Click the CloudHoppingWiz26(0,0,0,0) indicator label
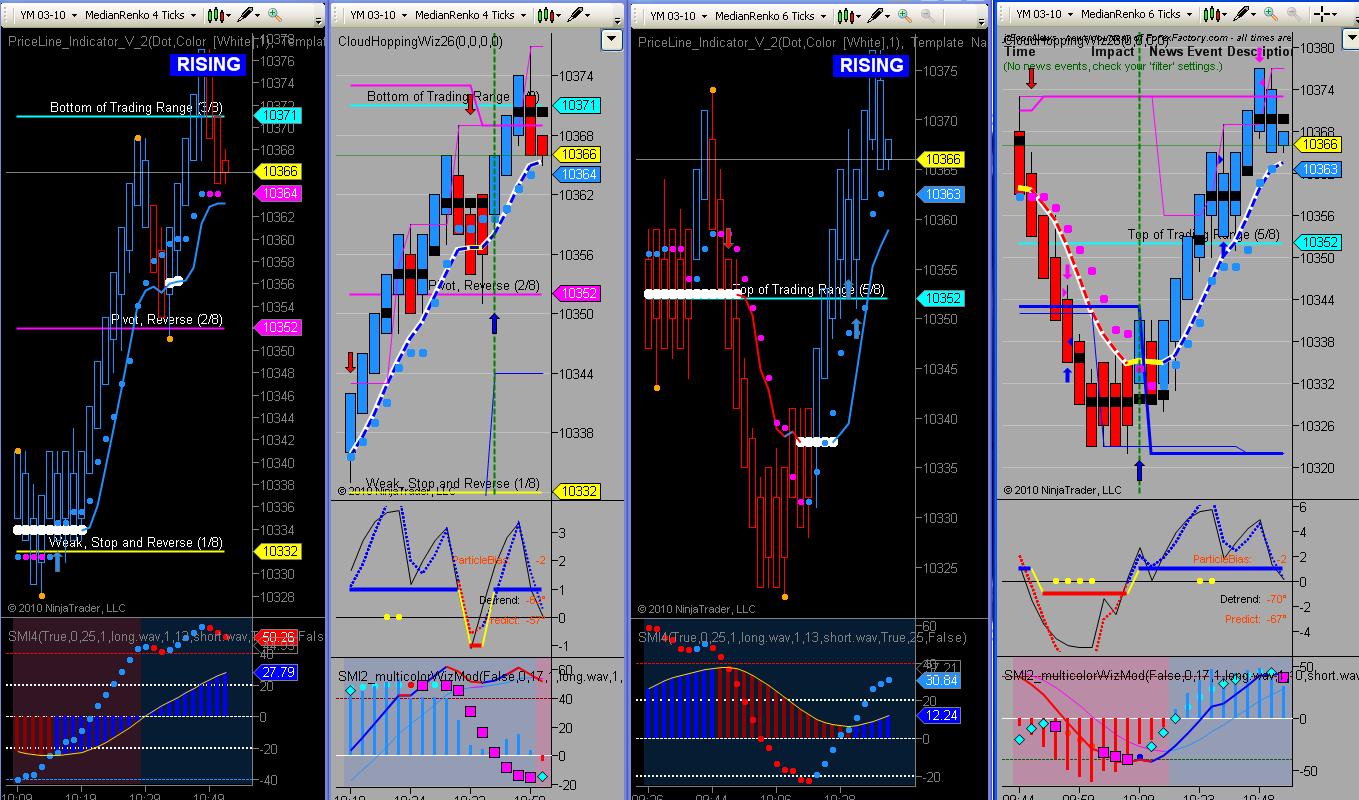This screenshot has height=800, width=1359. click(420, 40)
